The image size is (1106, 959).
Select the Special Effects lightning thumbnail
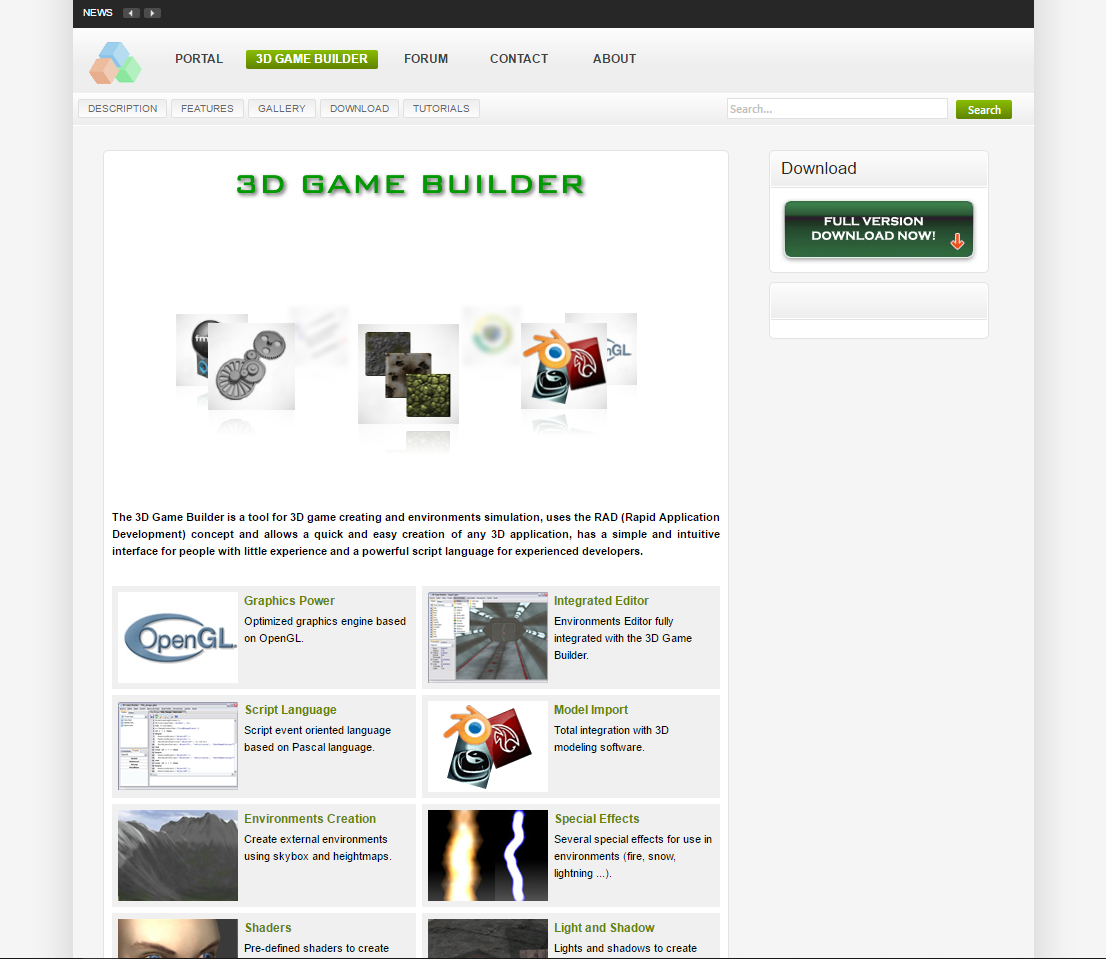[487, 855]
